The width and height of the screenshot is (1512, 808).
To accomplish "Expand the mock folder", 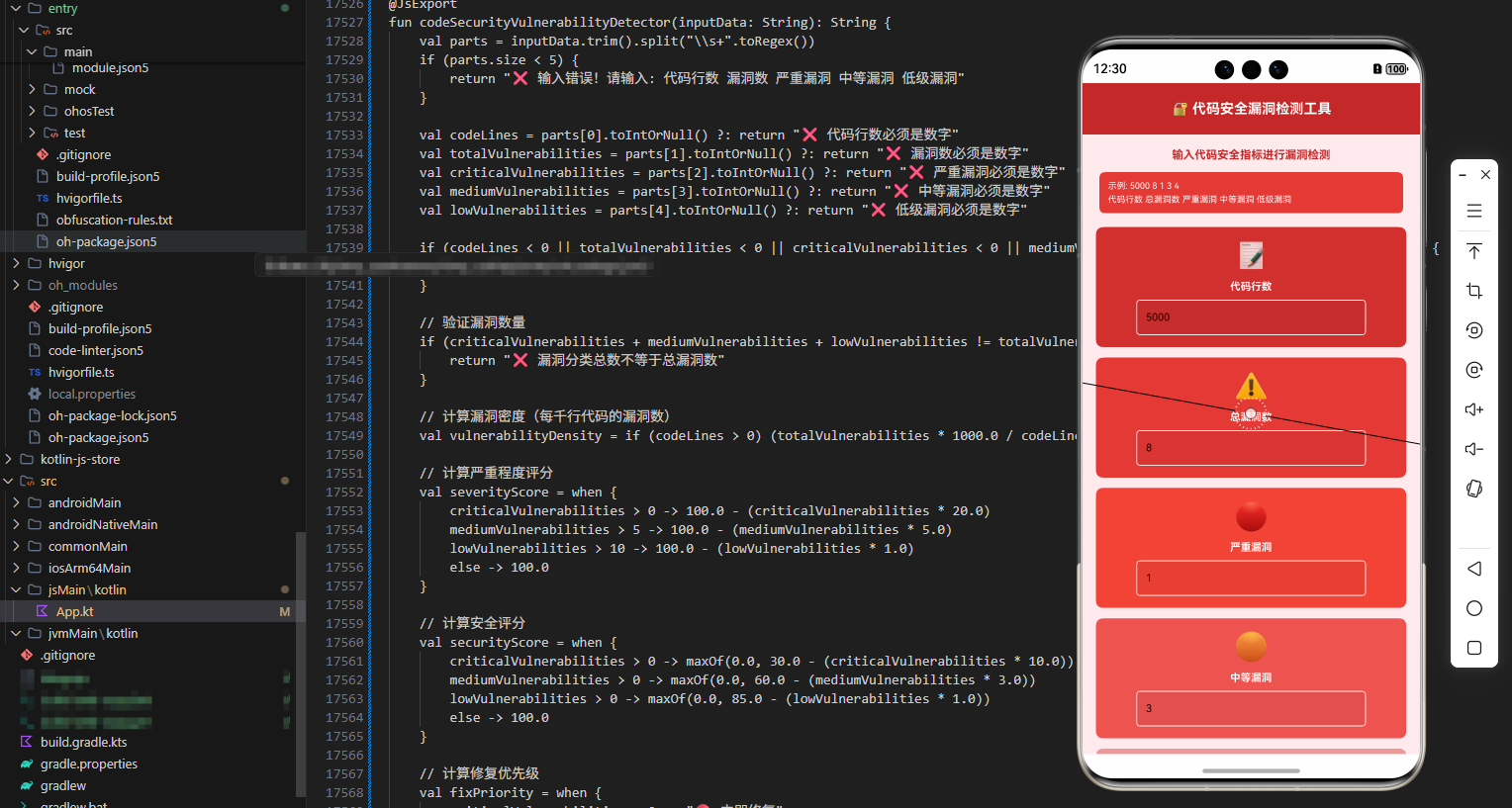I will [32, 89].
